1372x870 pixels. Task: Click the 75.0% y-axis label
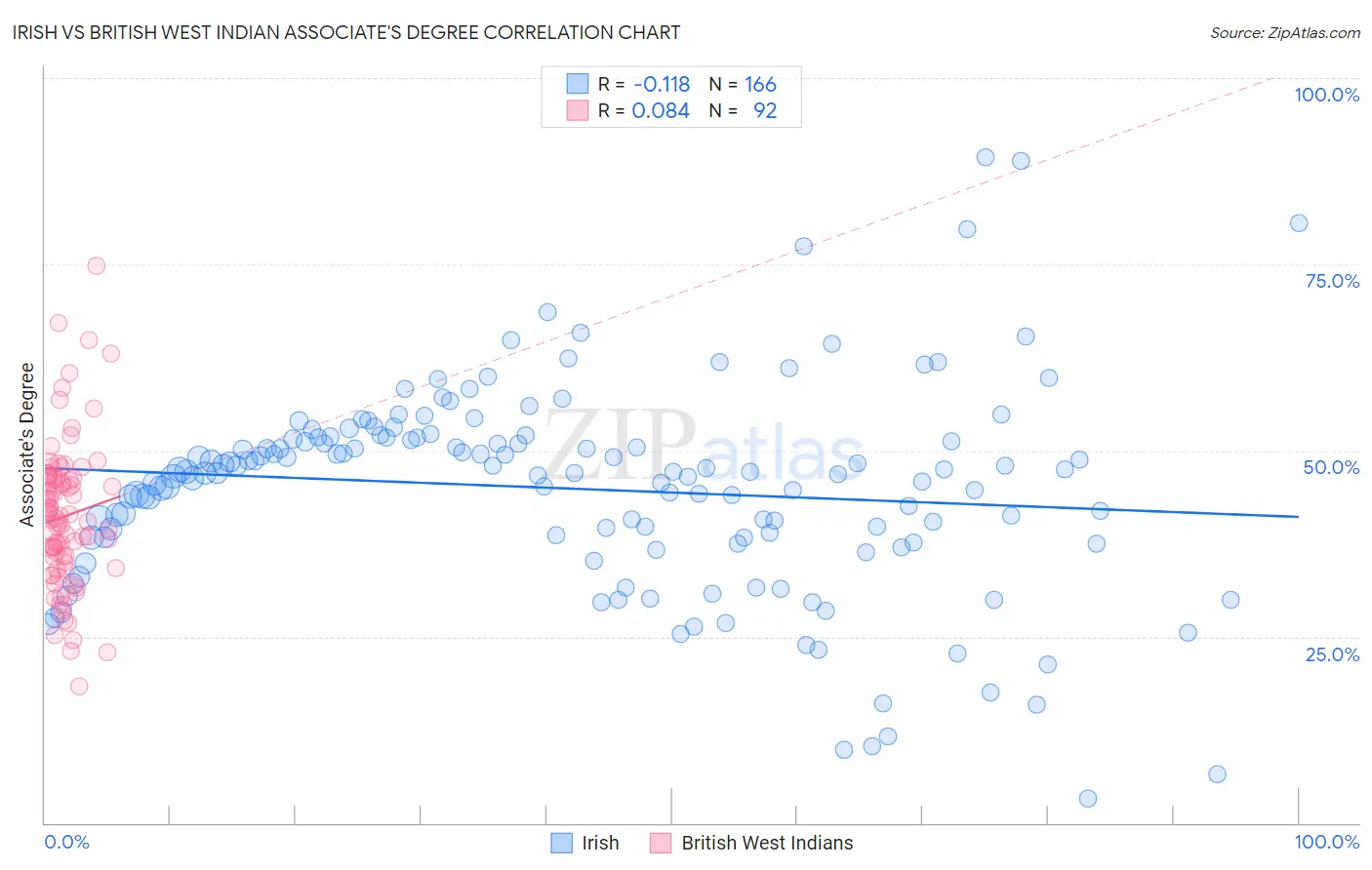[x=1332, y=281]
